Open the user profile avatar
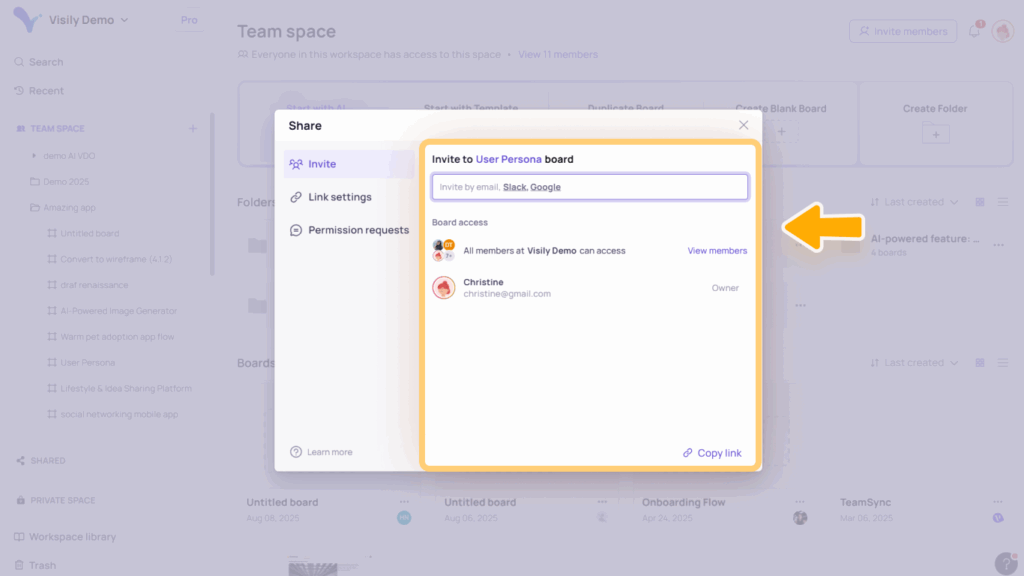1024x576 pixels. point(1002,32)
